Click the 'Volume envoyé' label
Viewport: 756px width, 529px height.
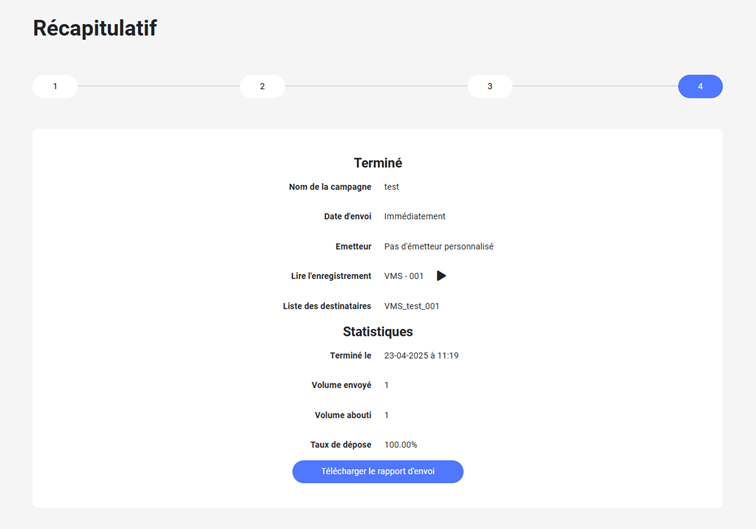[x=341, y=385]
